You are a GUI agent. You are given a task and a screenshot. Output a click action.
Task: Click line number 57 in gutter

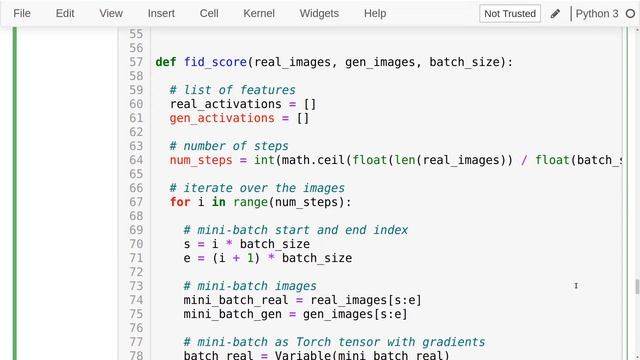136,62
